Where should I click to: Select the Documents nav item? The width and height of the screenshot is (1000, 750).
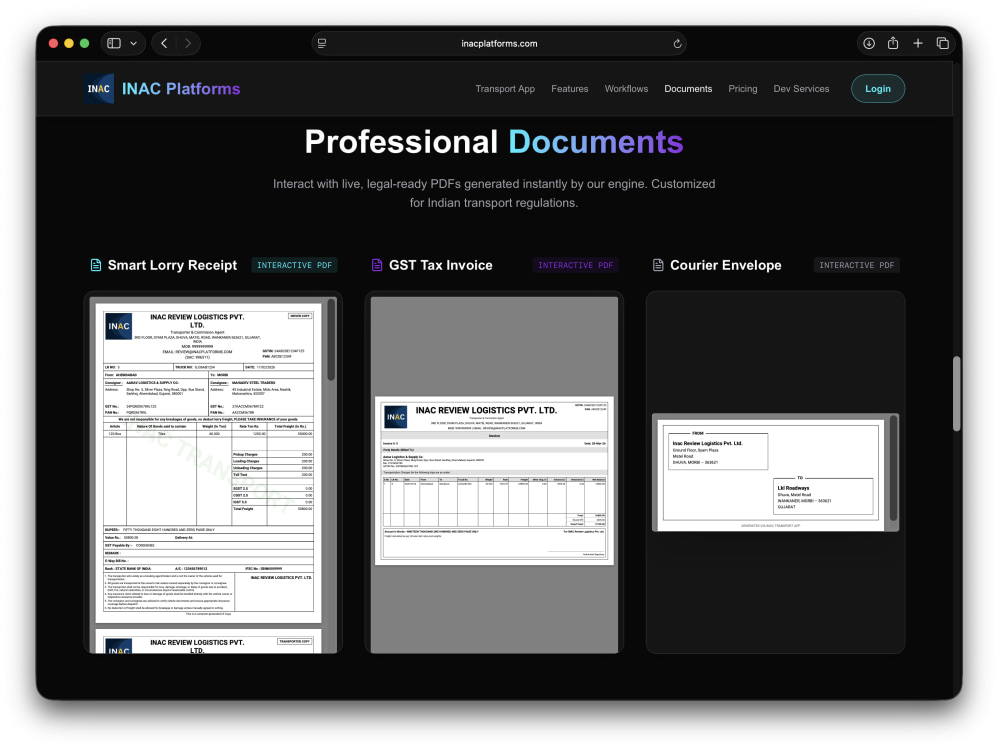[x=688, y=89]
